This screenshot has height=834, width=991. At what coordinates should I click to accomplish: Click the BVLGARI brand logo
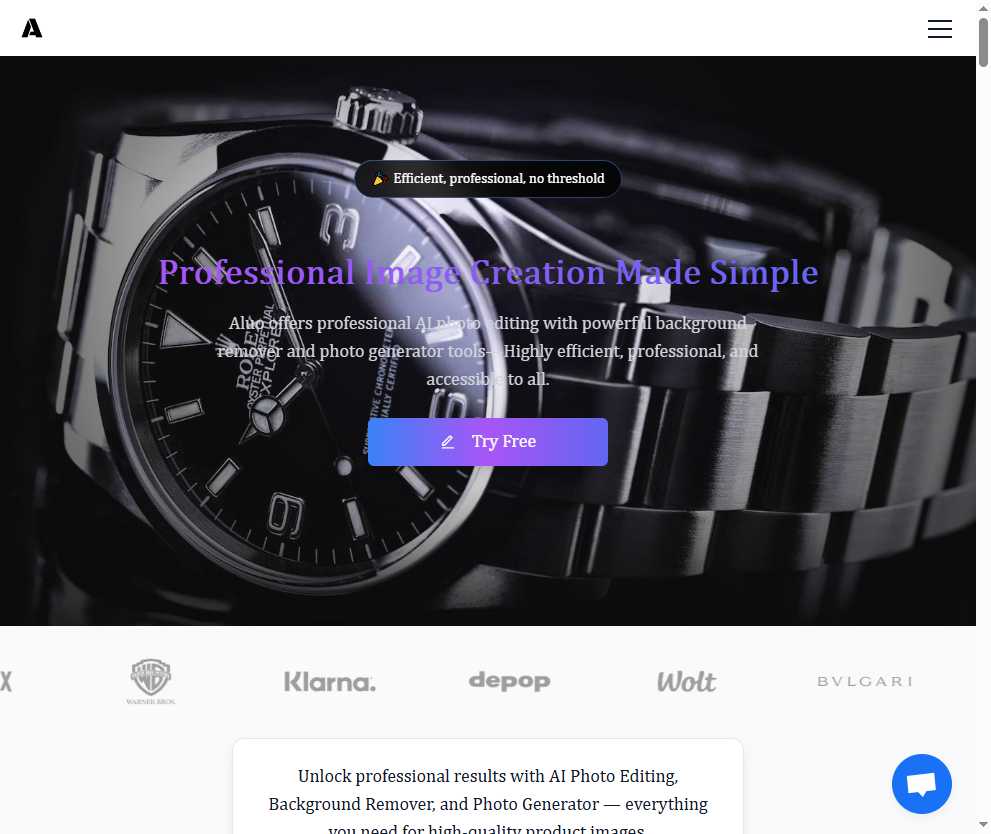pyautogui.click(x=865, y=681)
